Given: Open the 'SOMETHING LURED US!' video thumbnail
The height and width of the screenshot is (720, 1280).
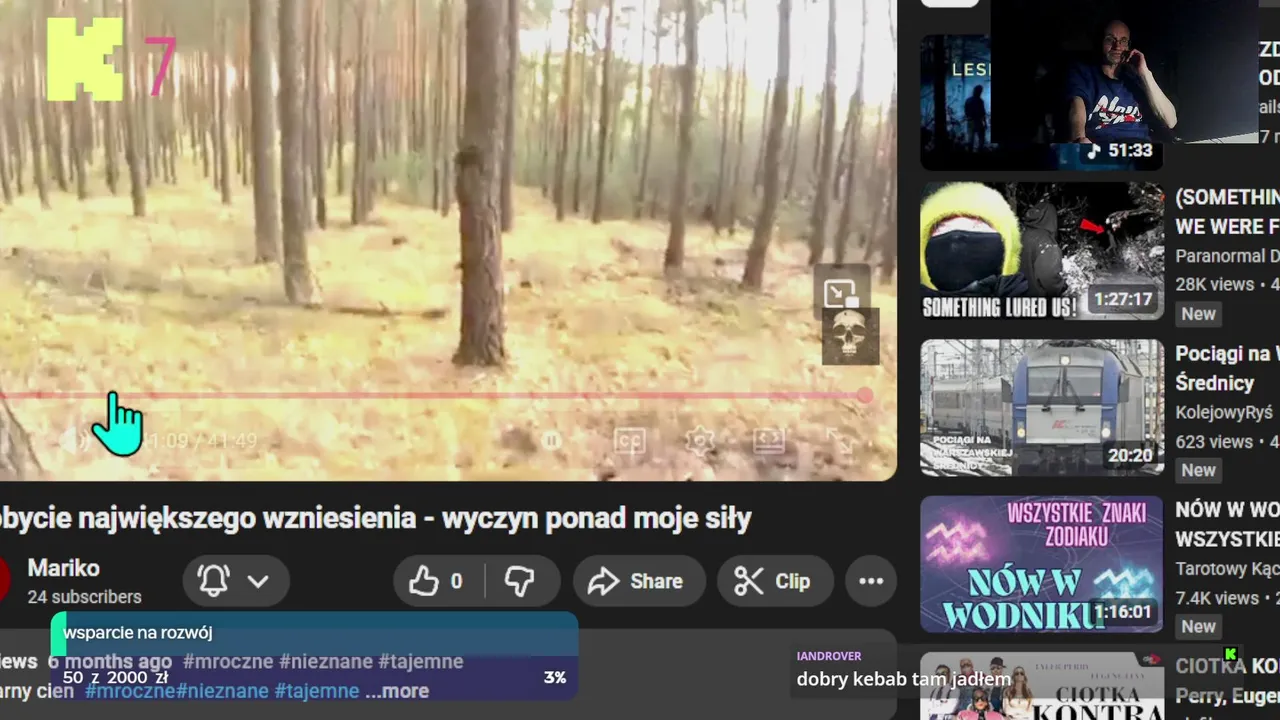Looking at the screenshot, I should click(1042, 250).
